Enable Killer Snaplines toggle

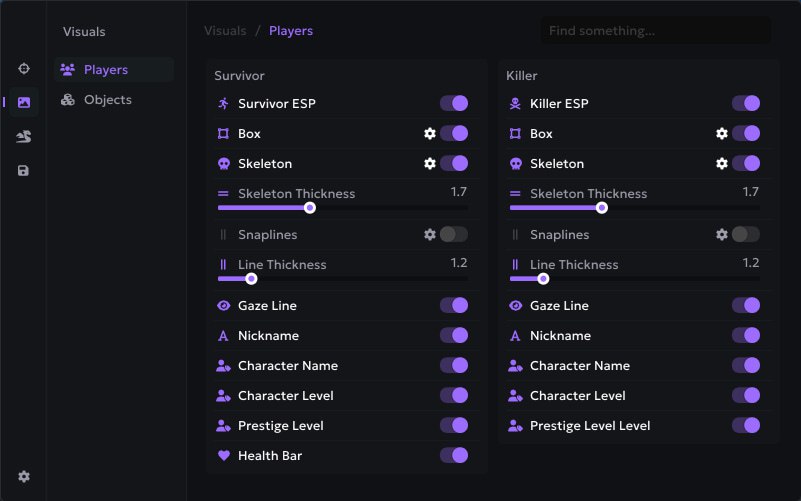[x=745, y=234]
